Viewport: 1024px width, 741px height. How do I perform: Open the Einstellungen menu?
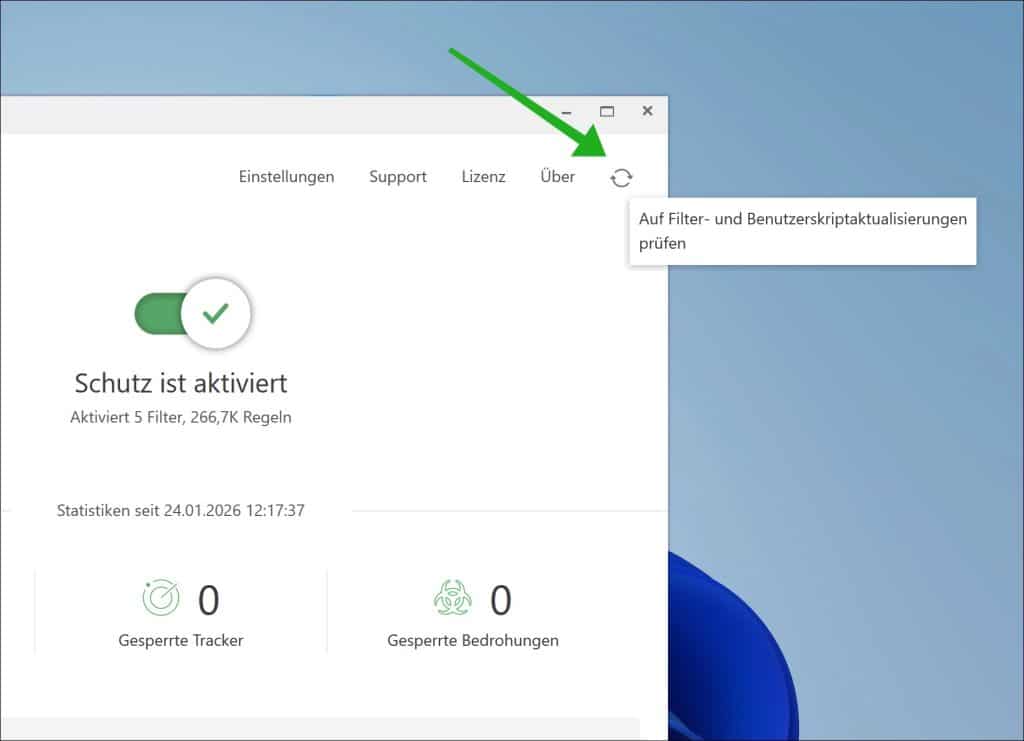coord(286,176)
